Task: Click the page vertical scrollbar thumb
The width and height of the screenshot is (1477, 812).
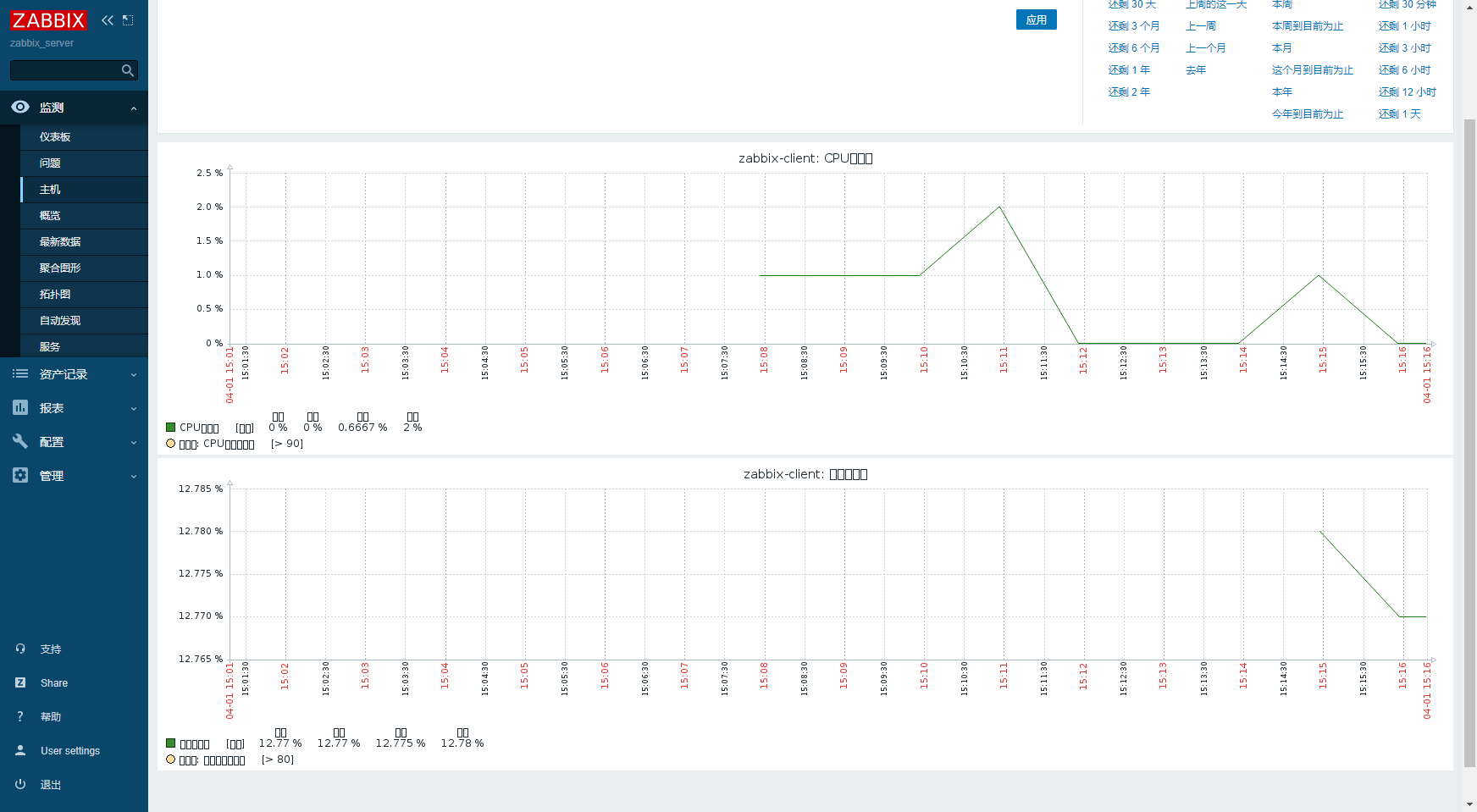Action: [1470, 443]
